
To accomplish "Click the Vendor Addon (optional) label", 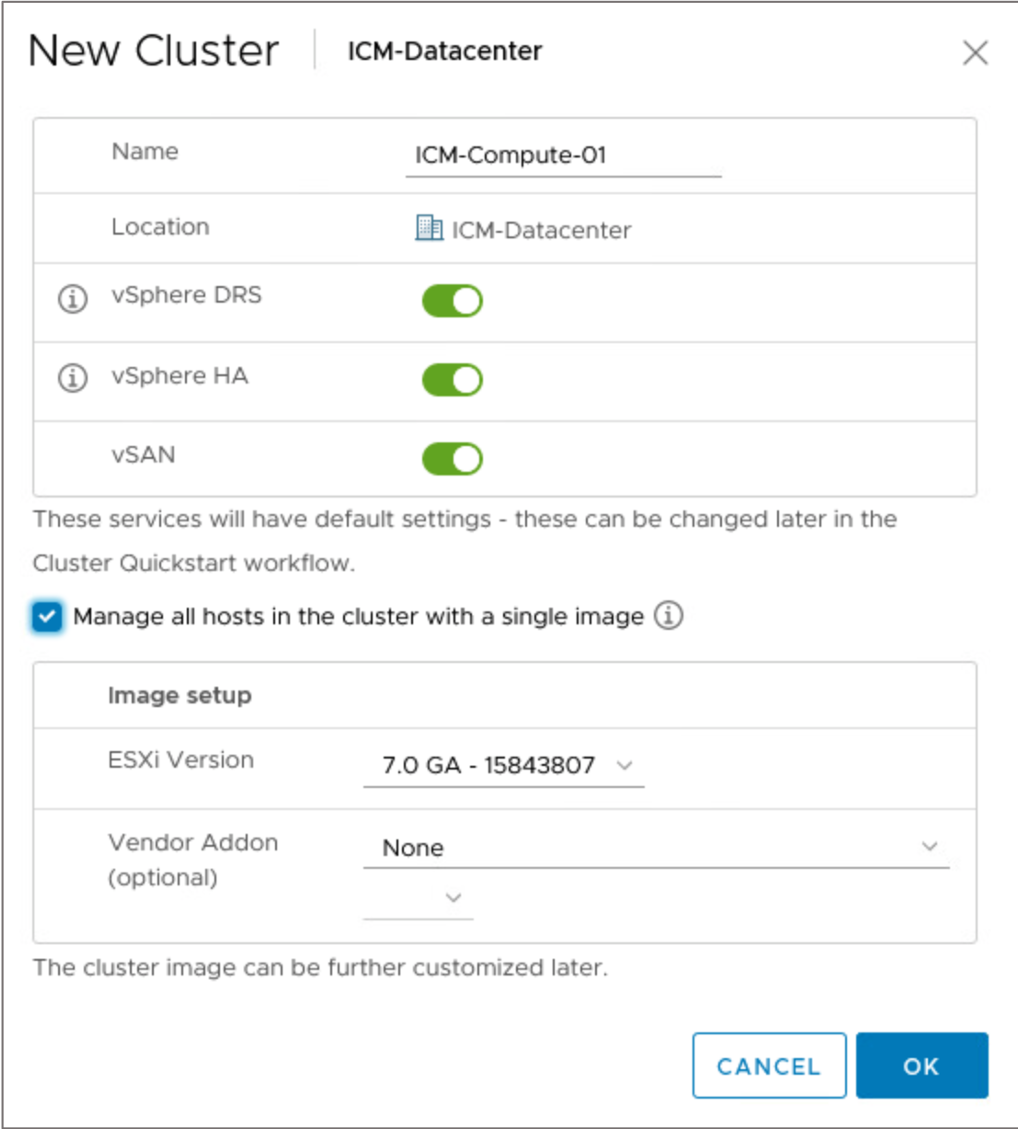I will (x=193, y=860).
